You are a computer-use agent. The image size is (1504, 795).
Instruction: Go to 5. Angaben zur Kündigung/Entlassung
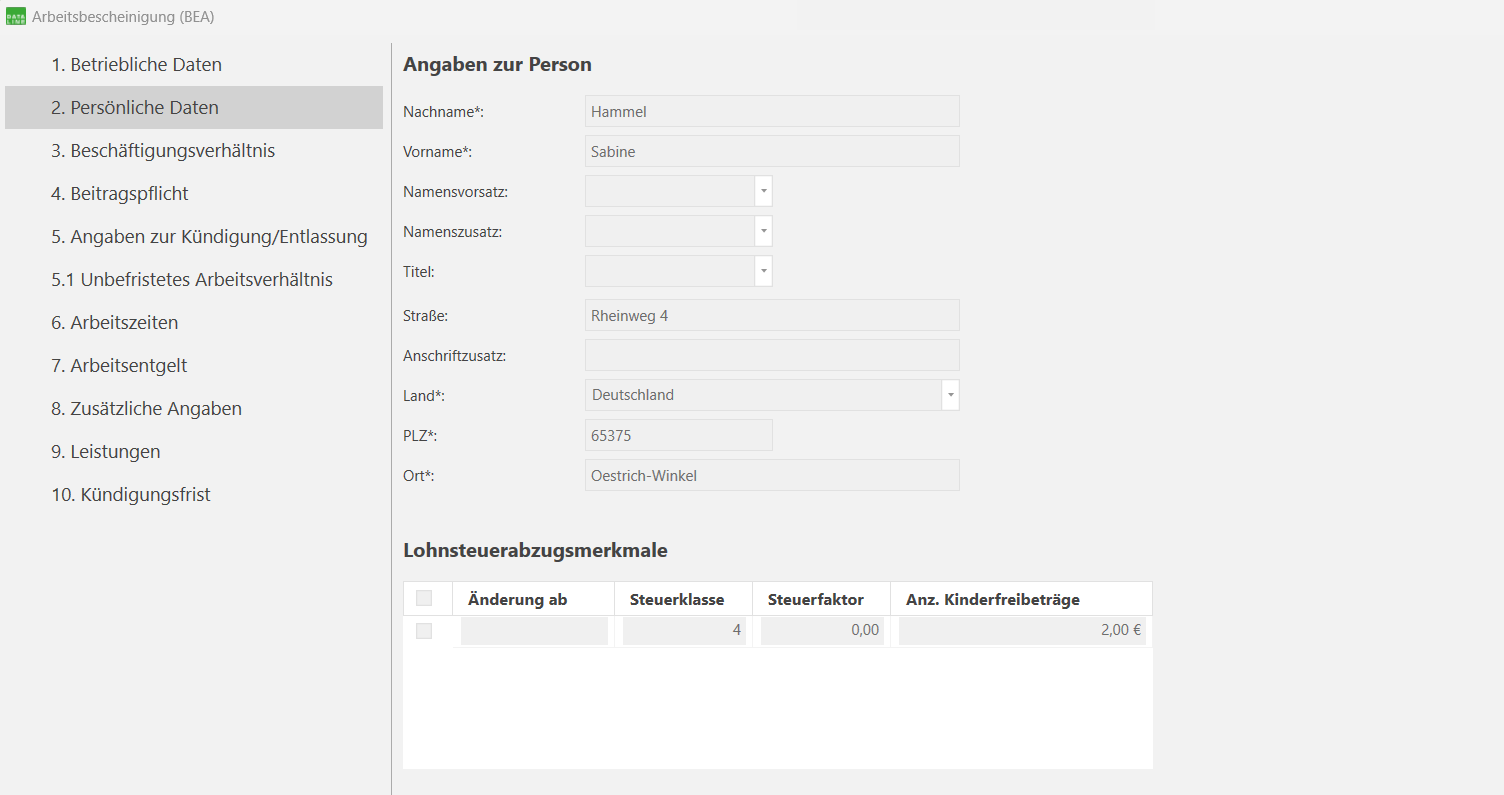point(210,236)
